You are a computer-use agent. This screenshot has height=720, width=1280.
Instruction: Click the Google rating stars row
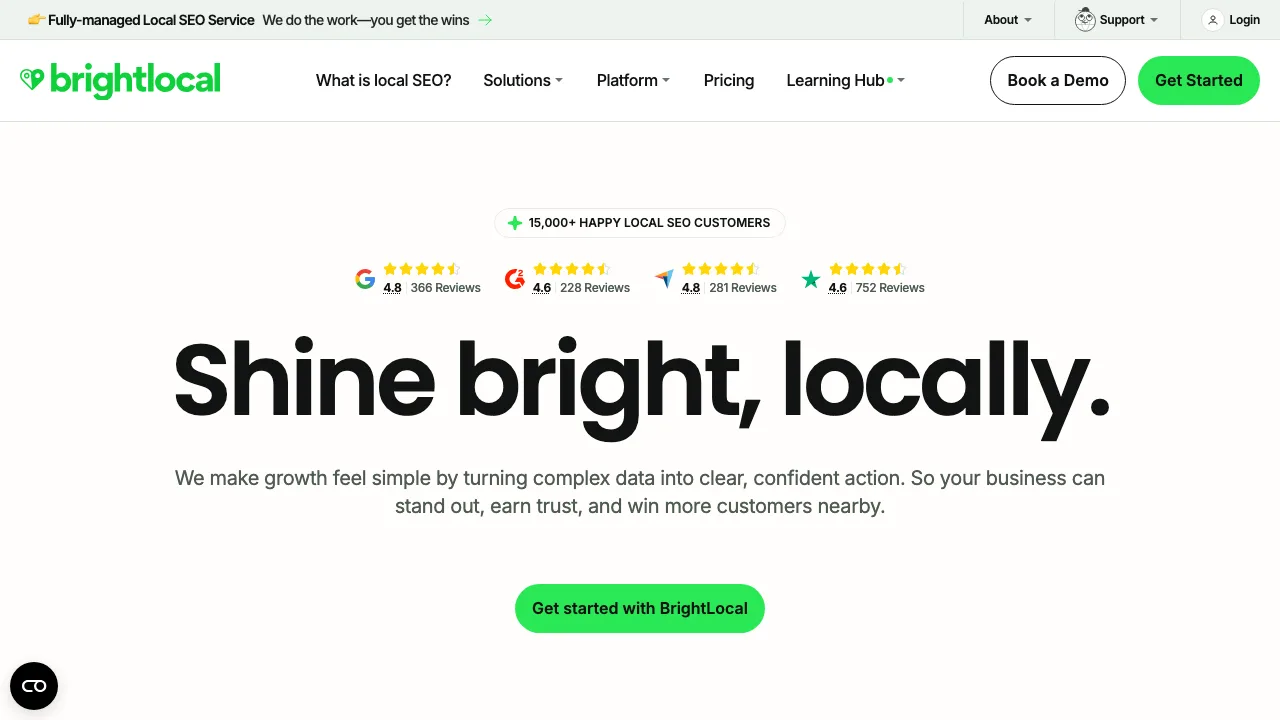(422, 269)
